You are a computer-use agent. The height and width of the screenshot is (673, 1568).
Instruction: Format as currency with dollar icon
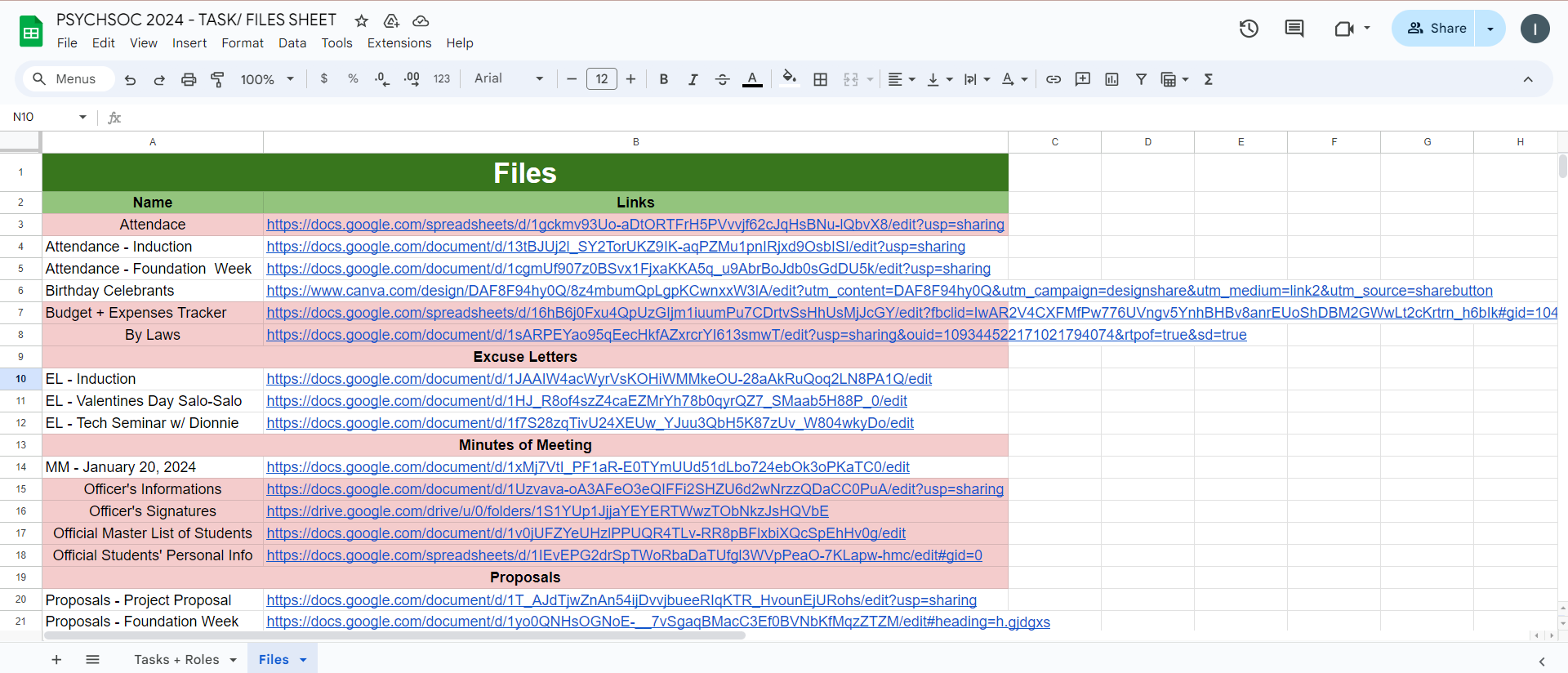pos(324,79)
